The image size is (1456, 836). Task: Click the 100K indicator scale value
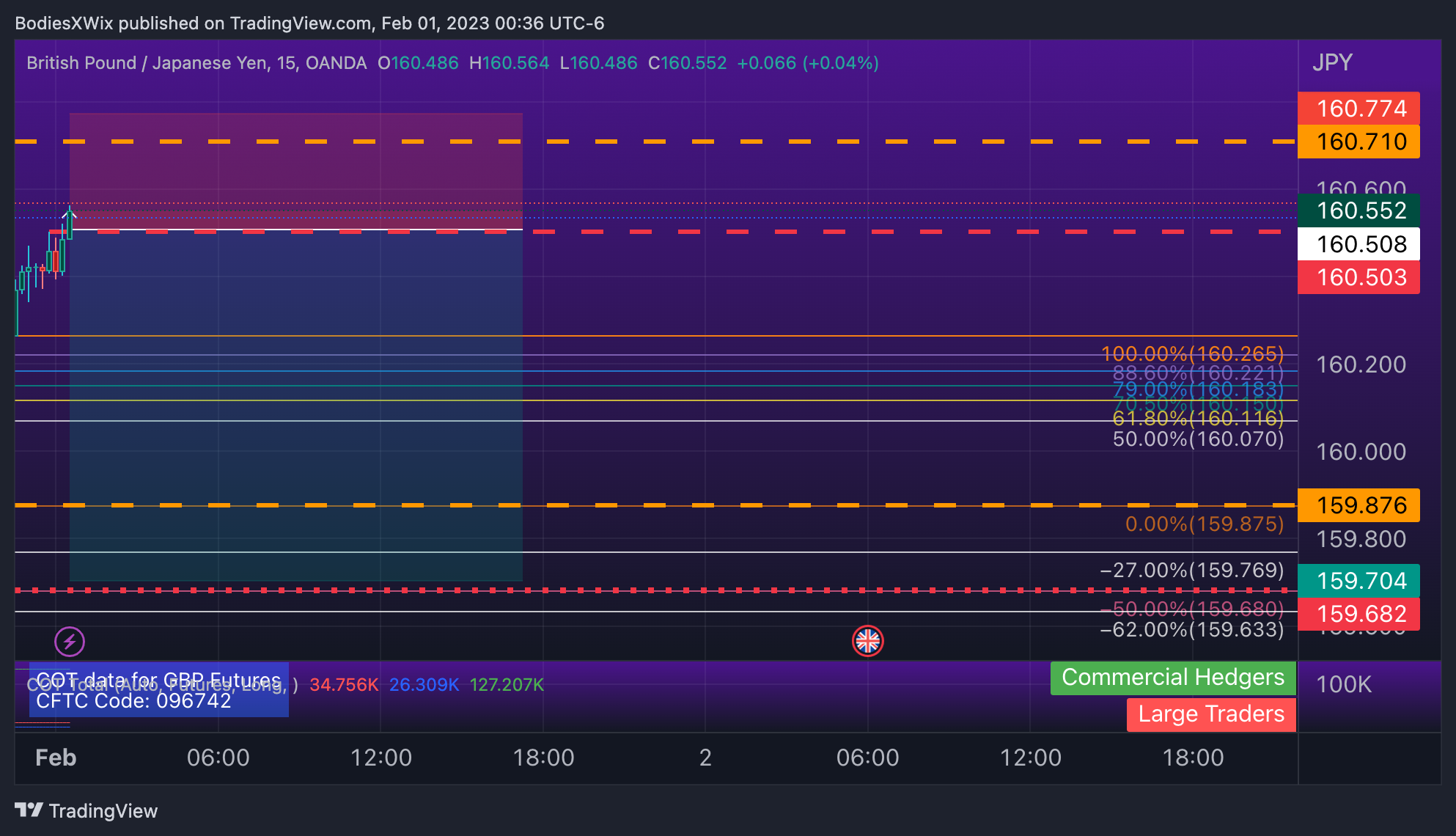pyautogui.click(x=1344, y=684)
